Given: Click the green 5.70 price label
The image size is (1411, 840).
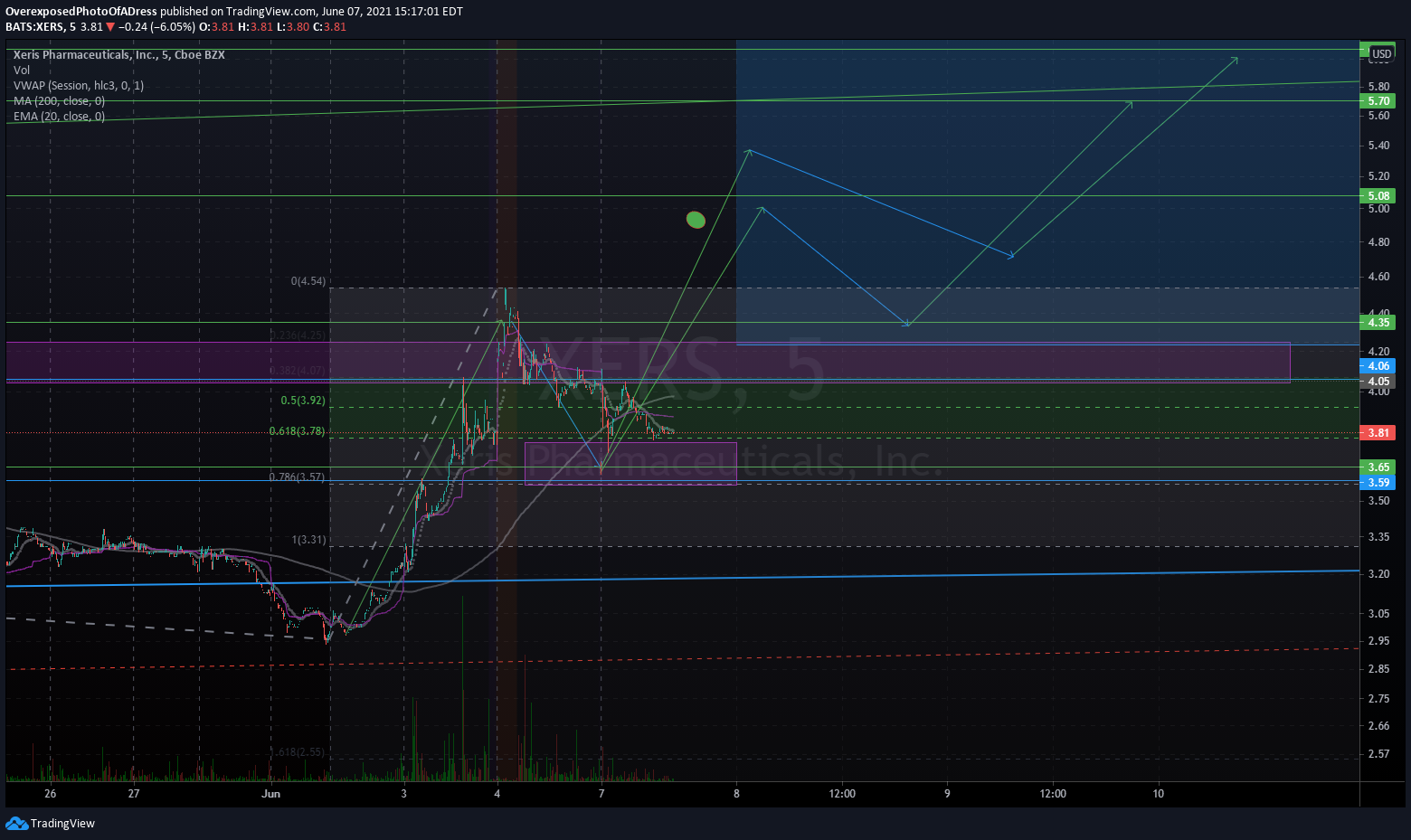Looking at the screenshot, I should 1378,101.
